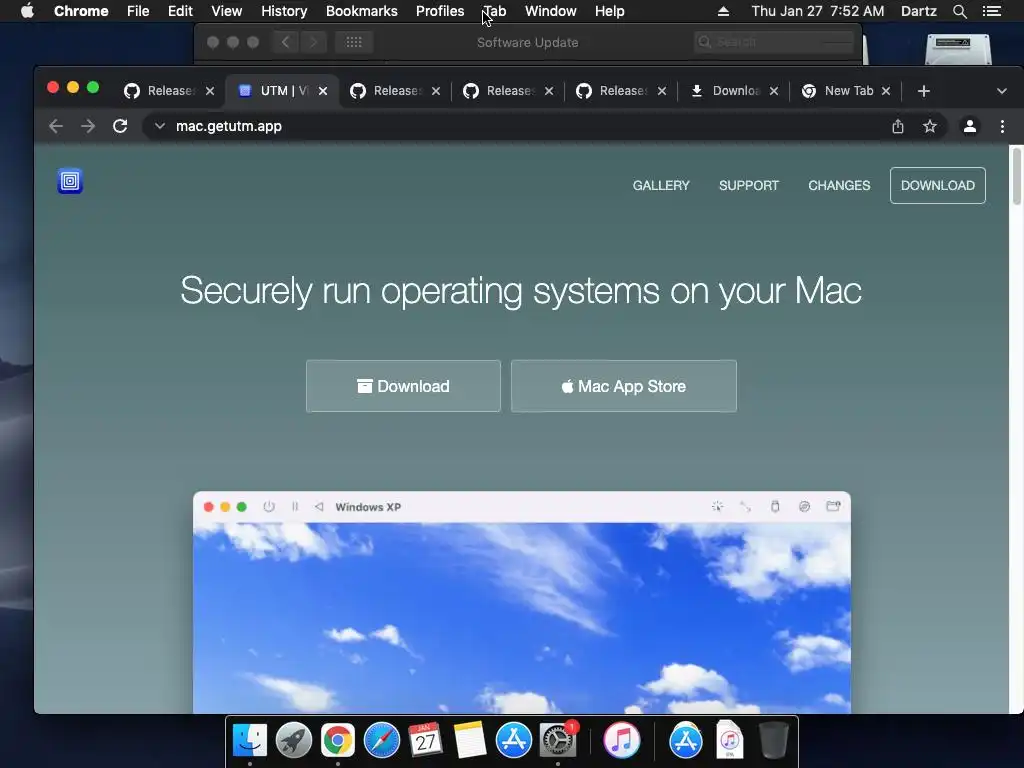The width and height of the screenshot is (1024, 768).
Task: Open the SUPPORT link
Action: [749, 185]
